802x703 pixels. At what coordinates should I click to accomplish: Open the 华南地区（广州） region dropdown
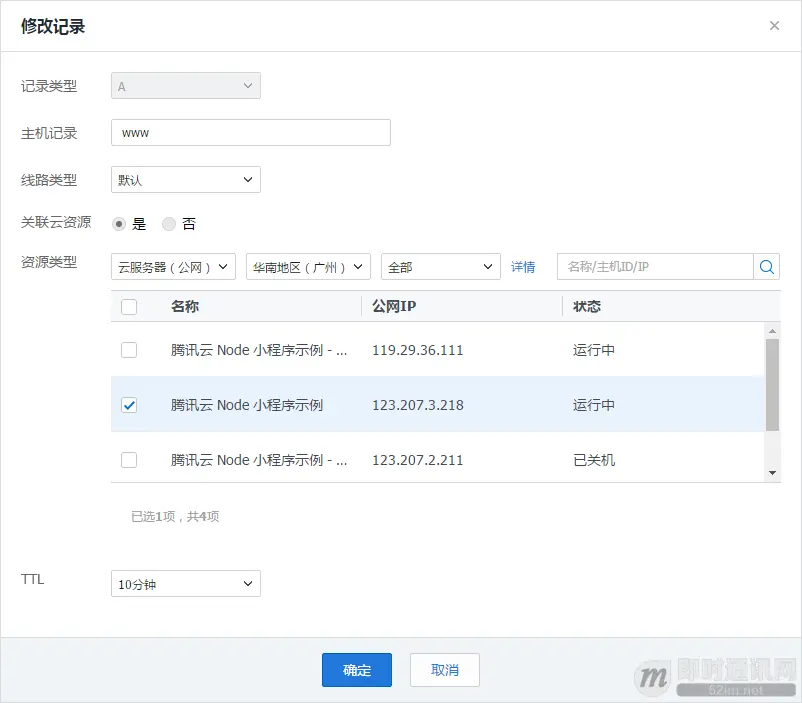(x=307, y=267)
